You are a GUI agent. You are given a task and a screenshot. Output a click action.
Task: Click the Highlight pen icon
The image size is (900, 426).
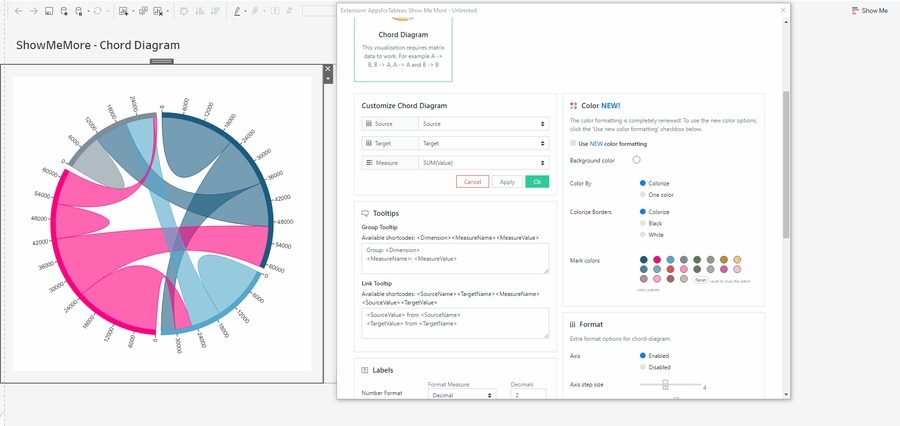click(238, 11)
